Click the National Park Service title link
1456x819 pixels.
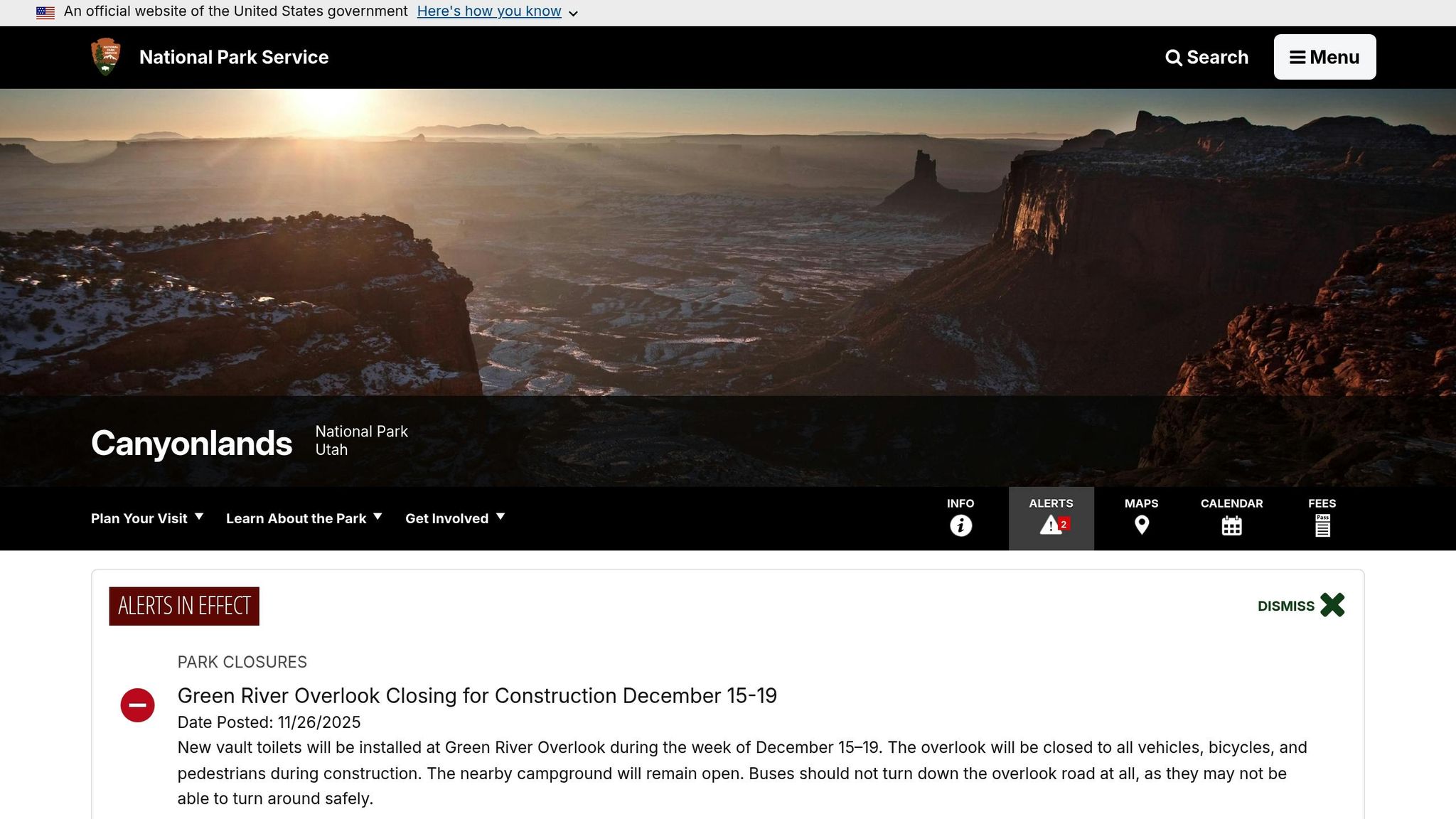point(234,57)
